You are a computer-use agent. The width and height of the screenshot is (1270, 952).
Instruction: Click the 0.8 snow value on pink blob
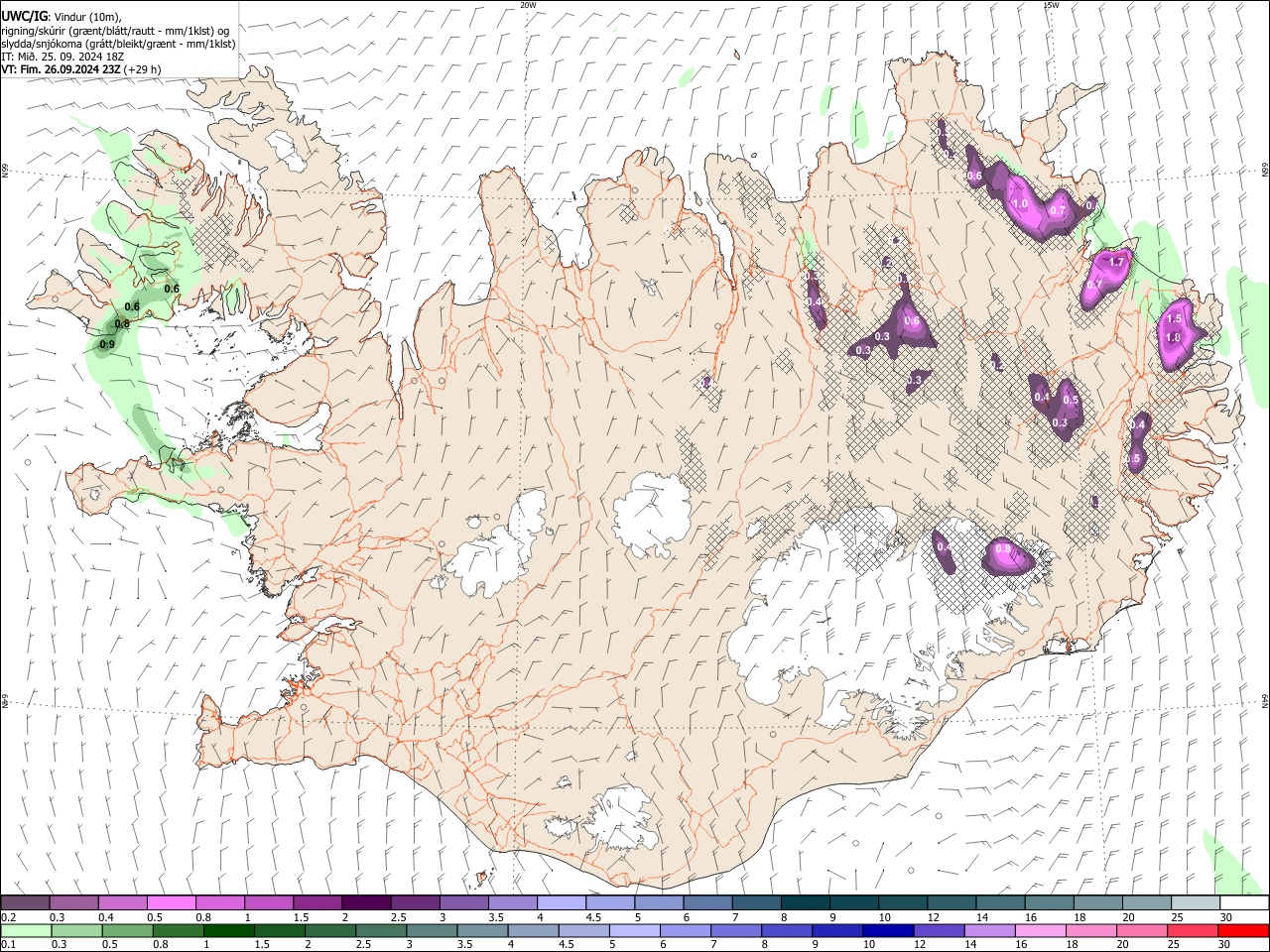(x=1003, y=549)
